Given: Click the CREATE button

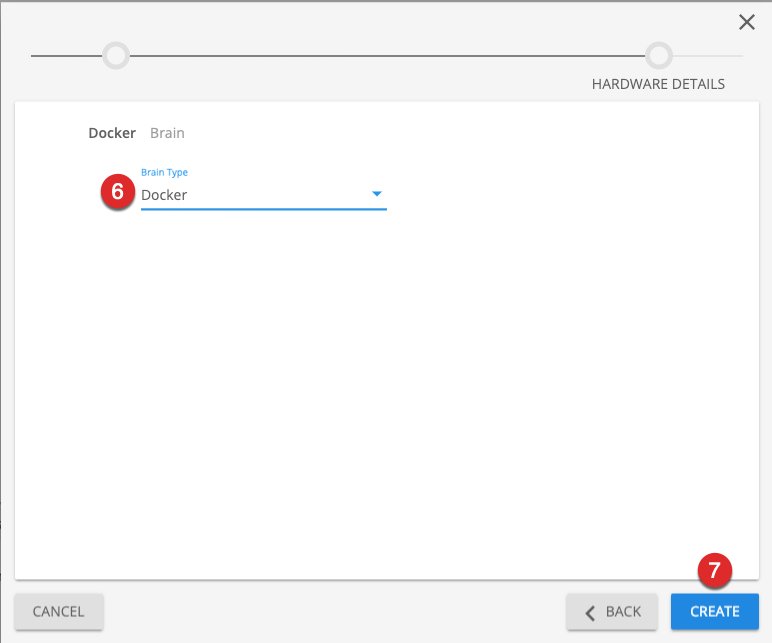Looking at the screenshot, I should pos(714,611).
